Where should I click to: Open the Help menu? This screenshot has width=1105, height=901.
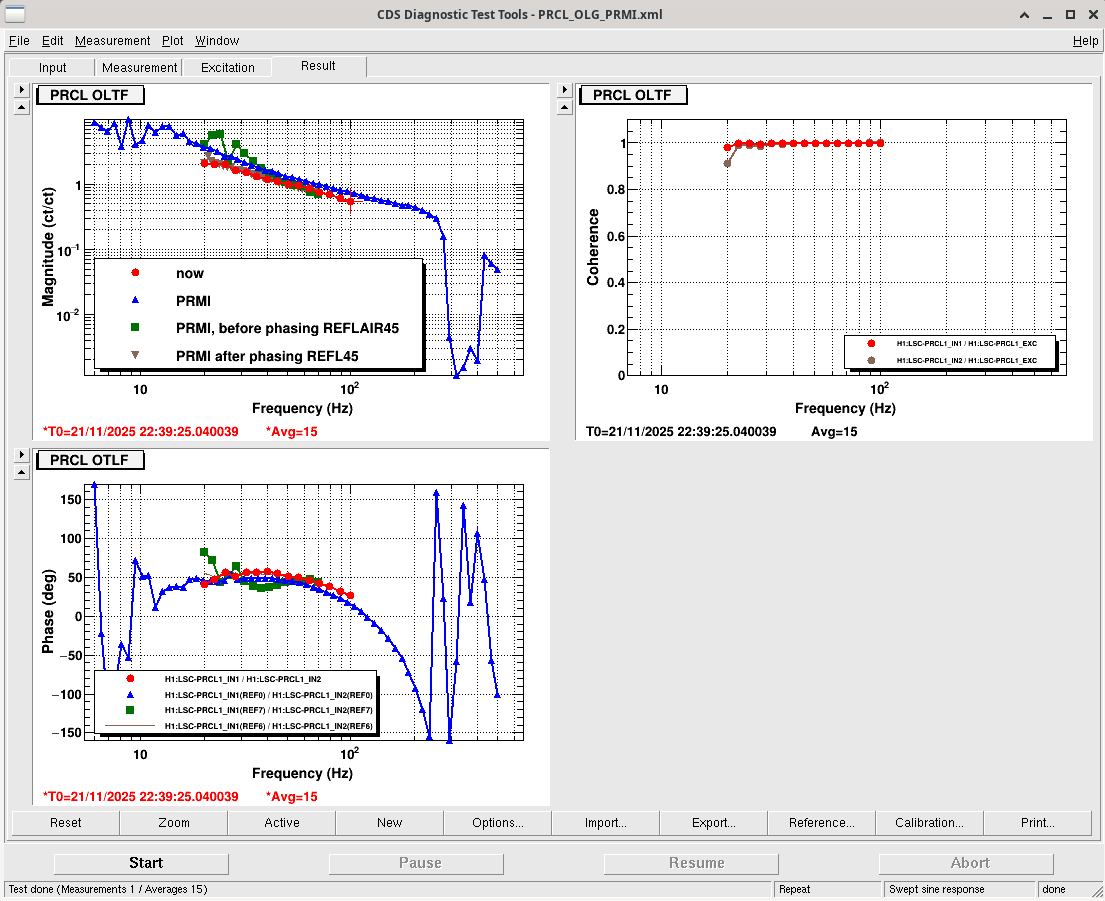[1085, 41]
